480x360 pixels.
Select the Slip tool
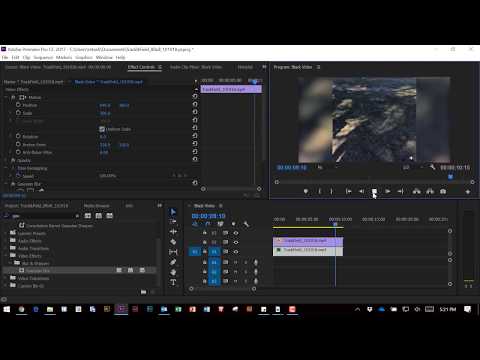pyautogui.click(x=173, y=252)
